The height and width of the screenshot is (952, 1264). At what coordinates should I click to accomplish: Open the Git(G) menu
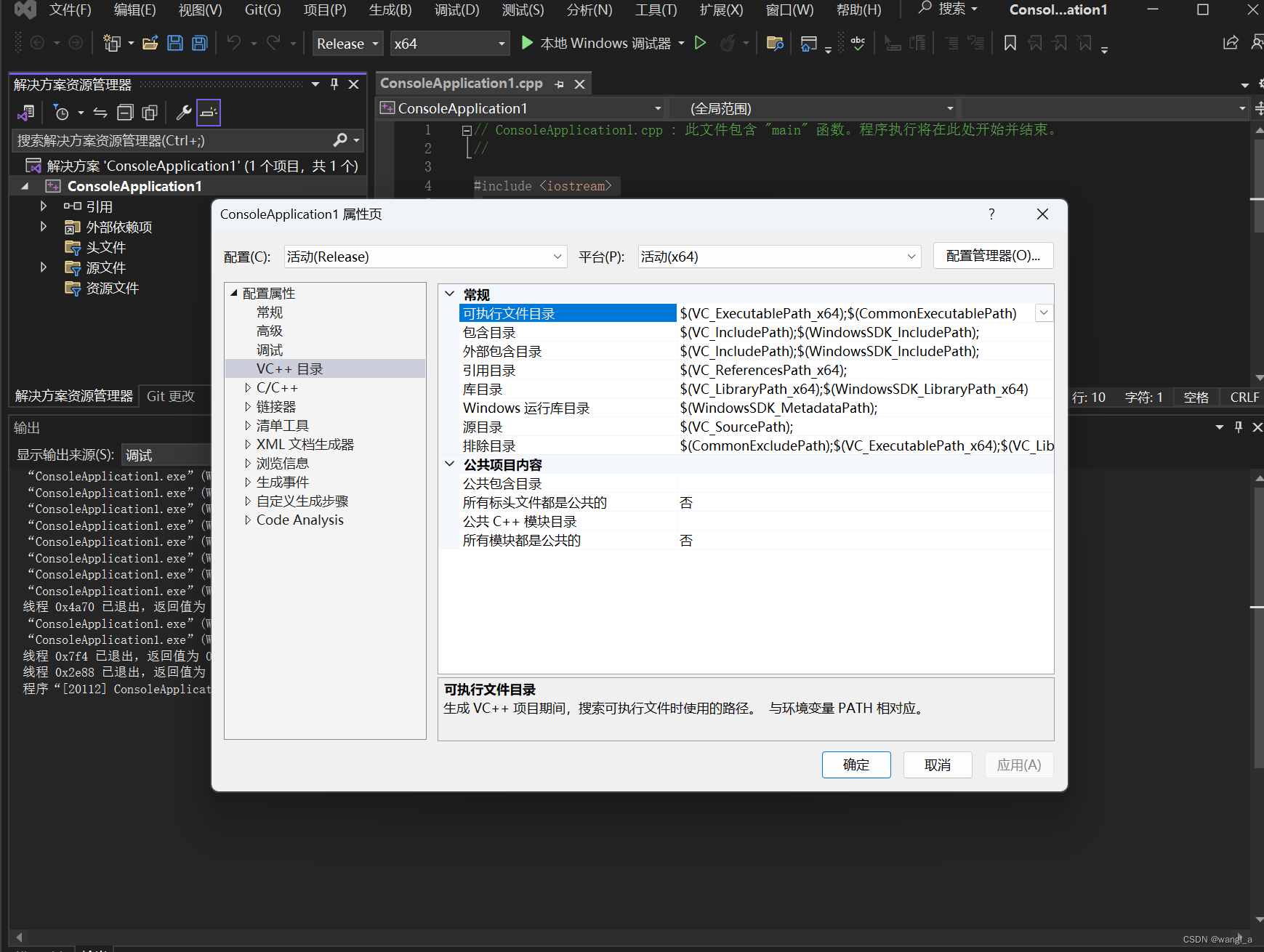(x=262, y=9)
